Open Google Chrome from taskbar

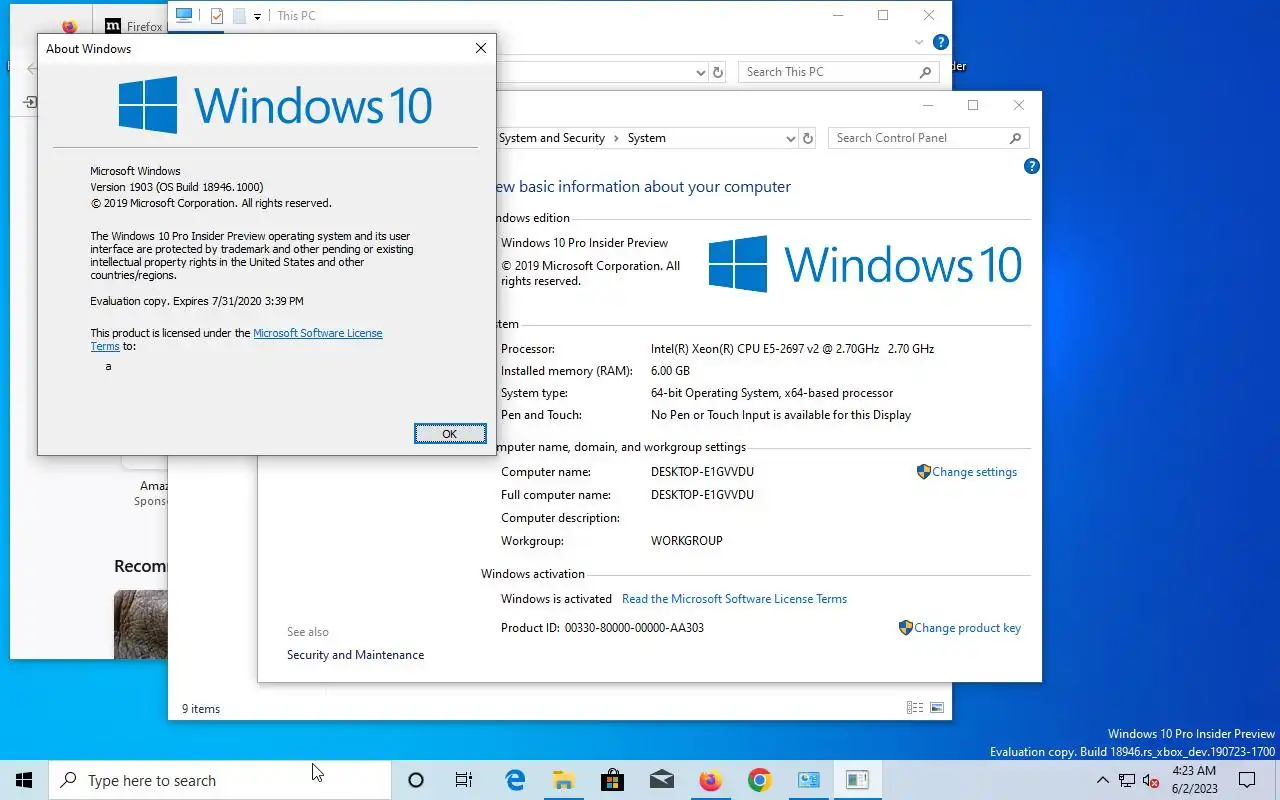[759, 780]
